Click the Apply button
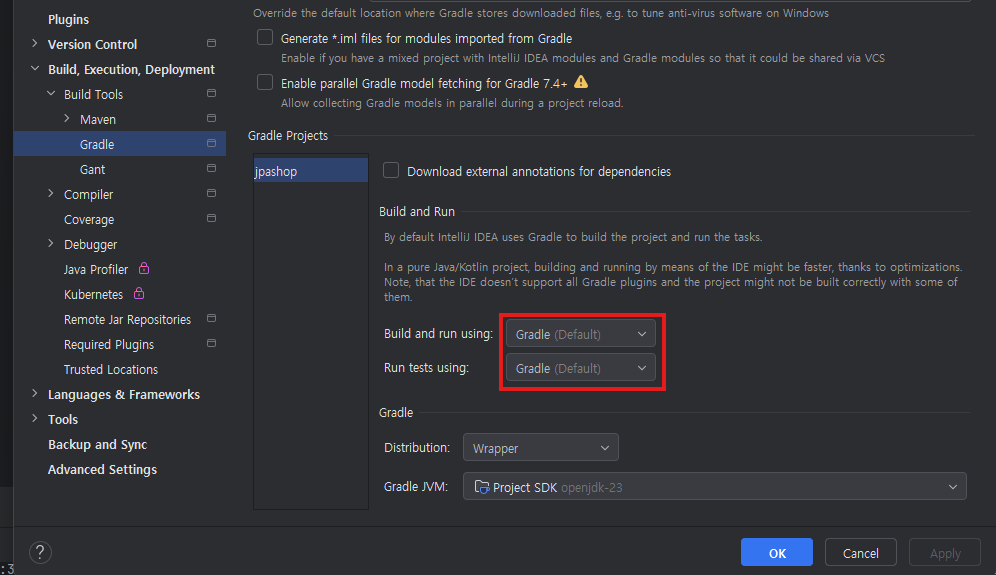This screenshot has height=575, width=996. point(945,552)
